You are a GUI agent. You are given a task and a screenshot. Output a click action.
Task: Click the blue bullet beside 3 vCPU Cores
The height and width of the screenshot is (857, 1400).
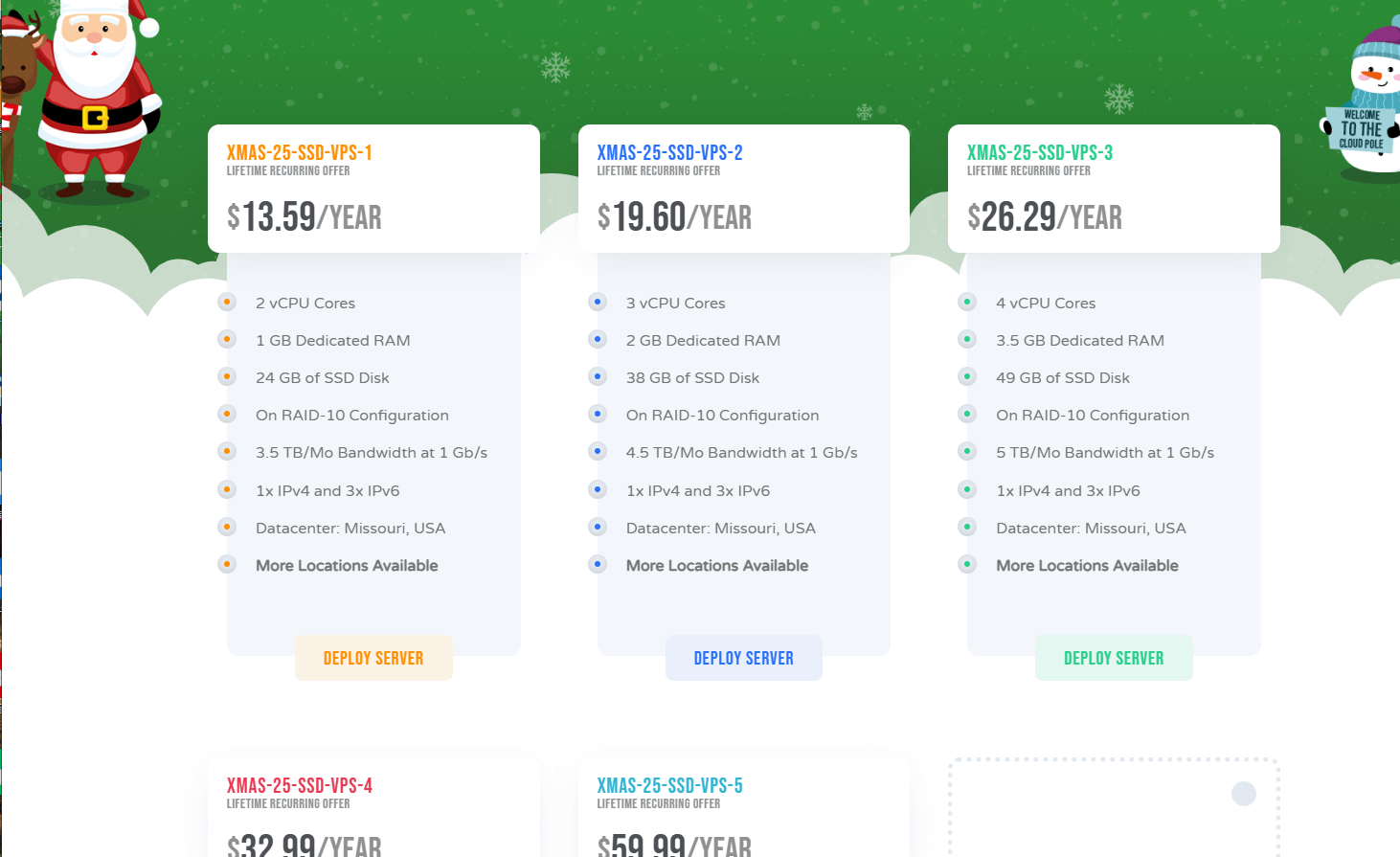tap(598, 303)
